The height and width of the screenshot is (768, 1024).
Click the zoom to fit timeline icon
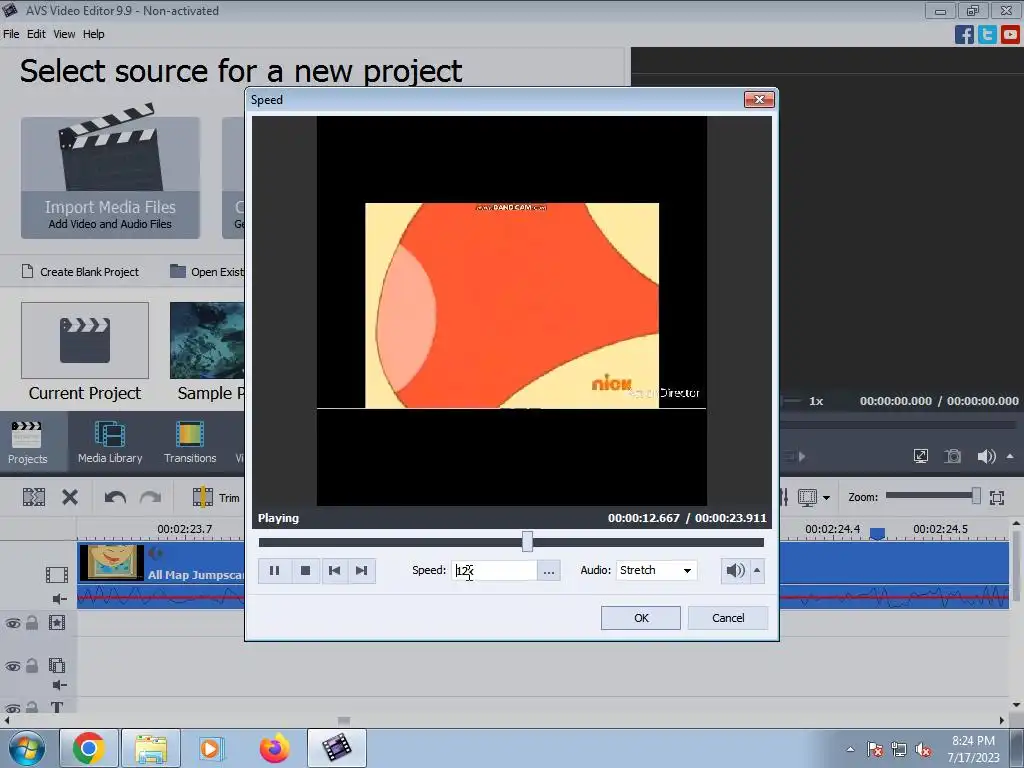tap(997, 498)
